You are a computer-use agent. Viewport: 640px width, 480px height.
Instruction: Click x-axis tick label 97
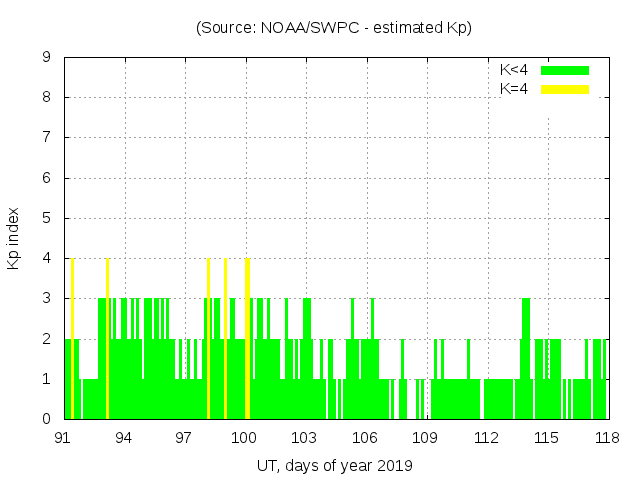183,437
